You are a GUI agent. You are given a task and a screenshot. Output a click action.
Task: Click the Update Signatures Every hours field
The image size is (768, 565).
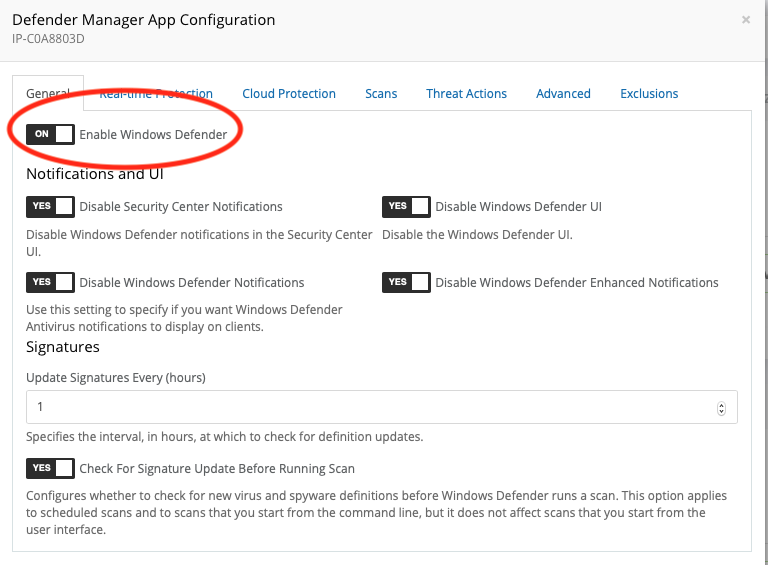click(382, 407)
